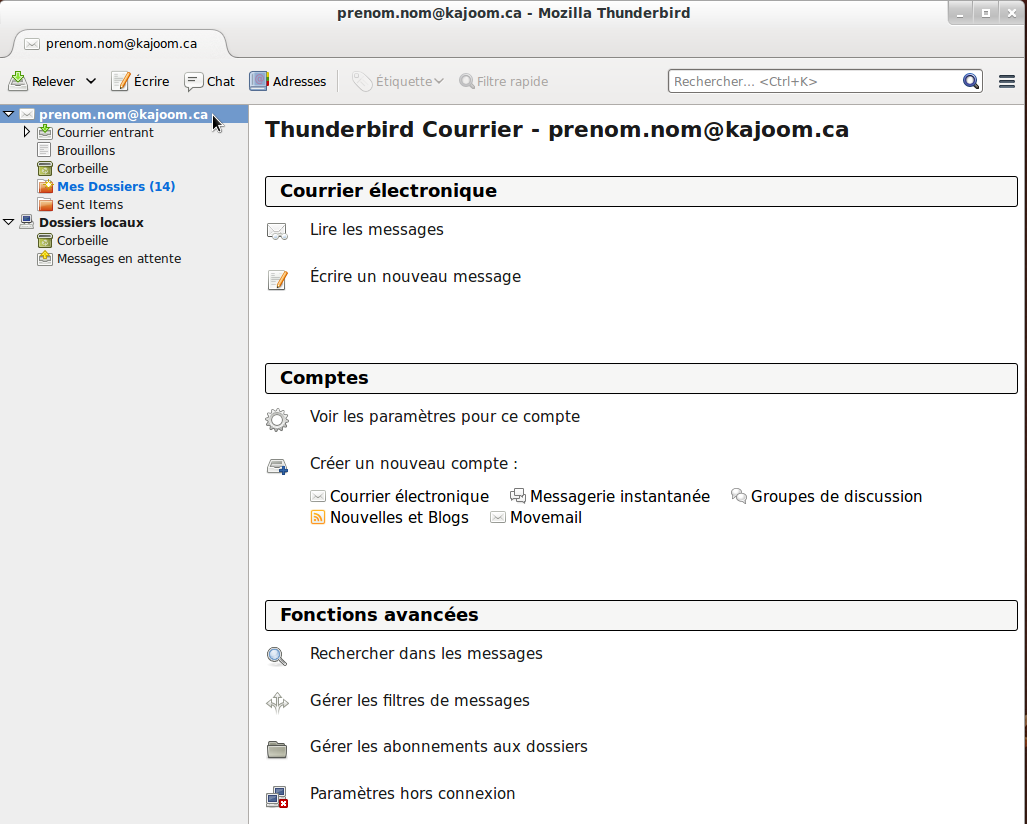The width and height of the screenshot is (1027, 824).
Task: Click the Comptes section header
Action: tap(641, 379)
